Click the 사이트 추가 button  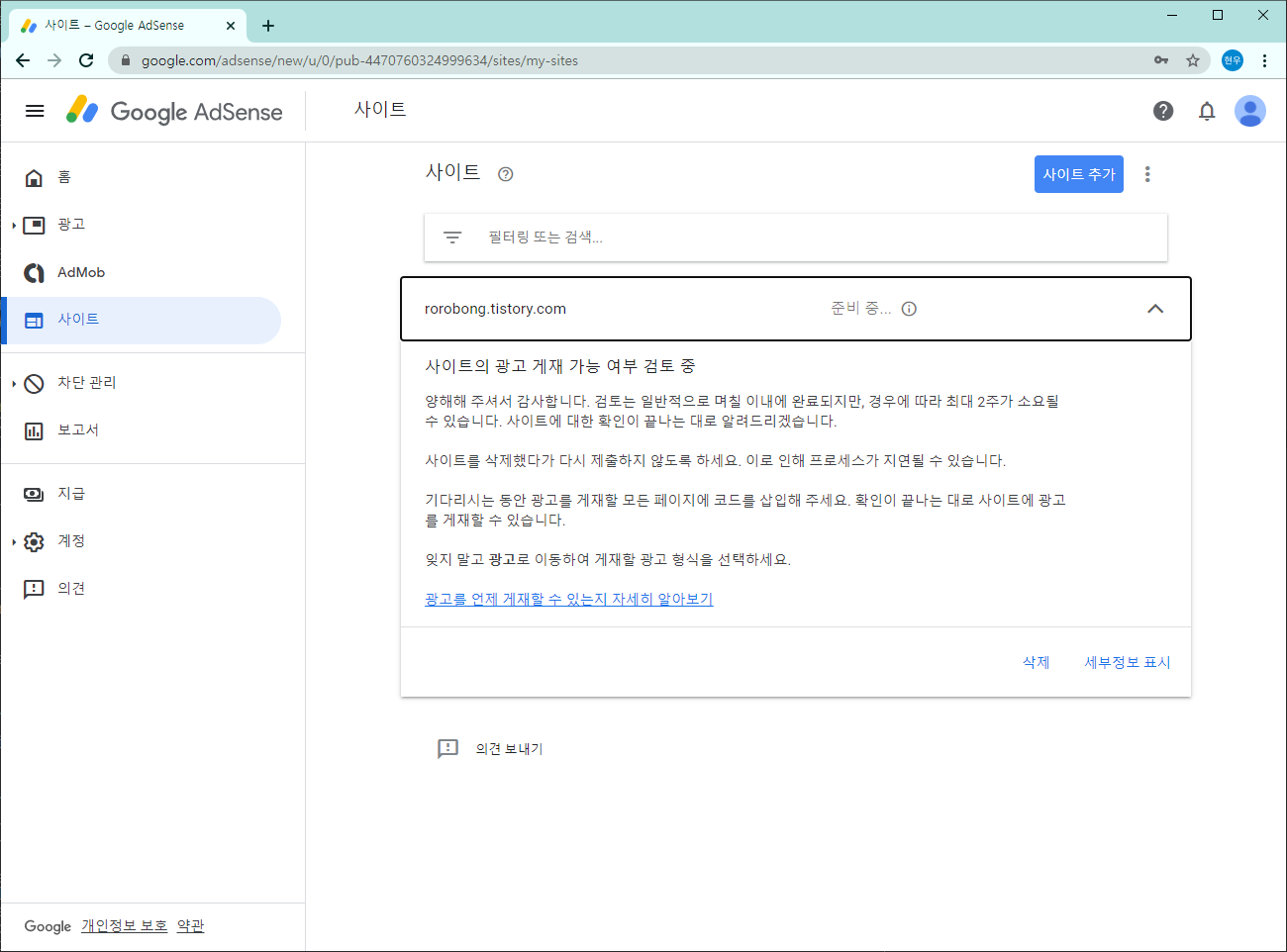click(1079, 174)
